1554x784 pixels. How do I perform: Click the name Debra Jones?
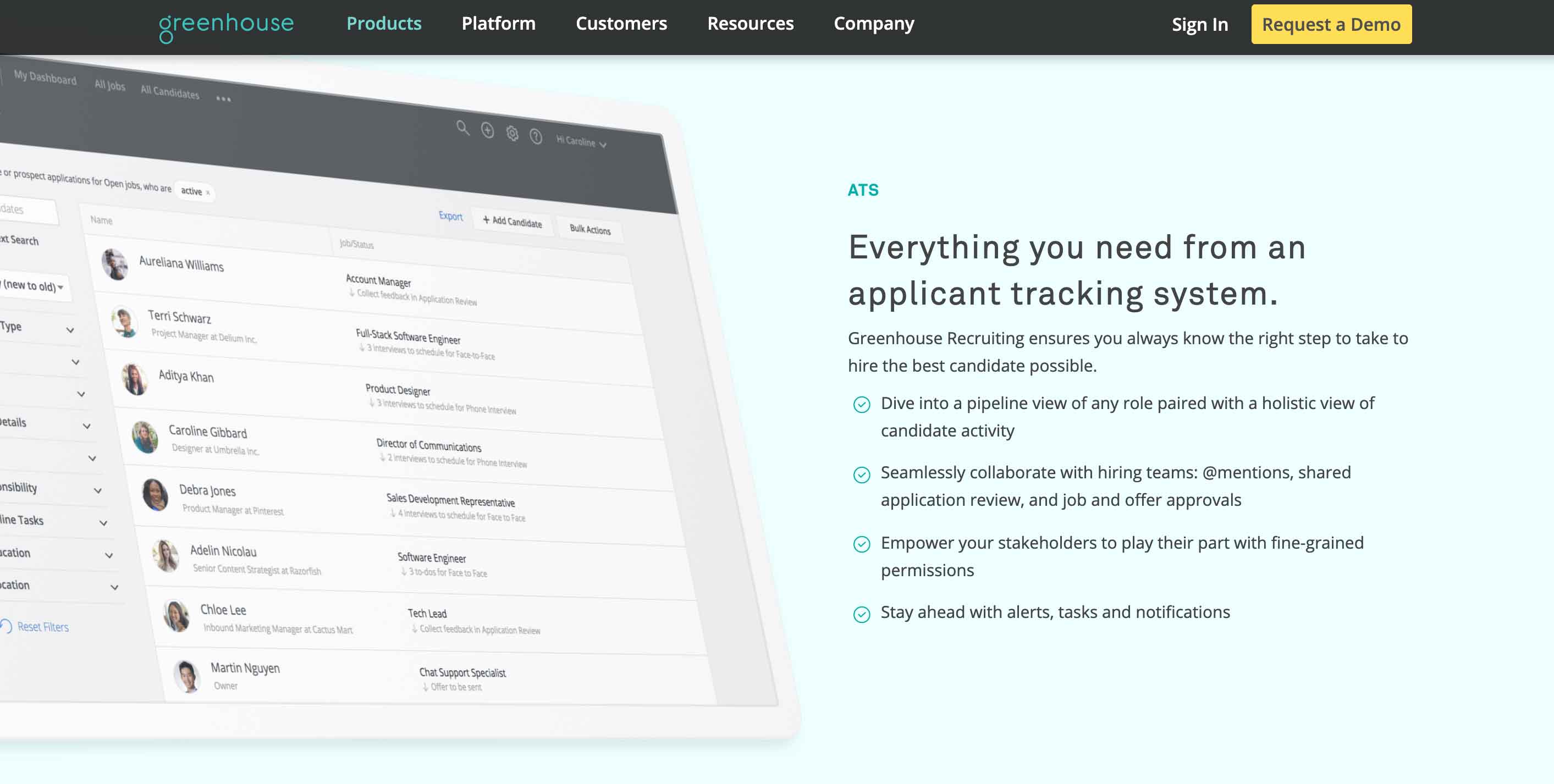tap(207, 490)
